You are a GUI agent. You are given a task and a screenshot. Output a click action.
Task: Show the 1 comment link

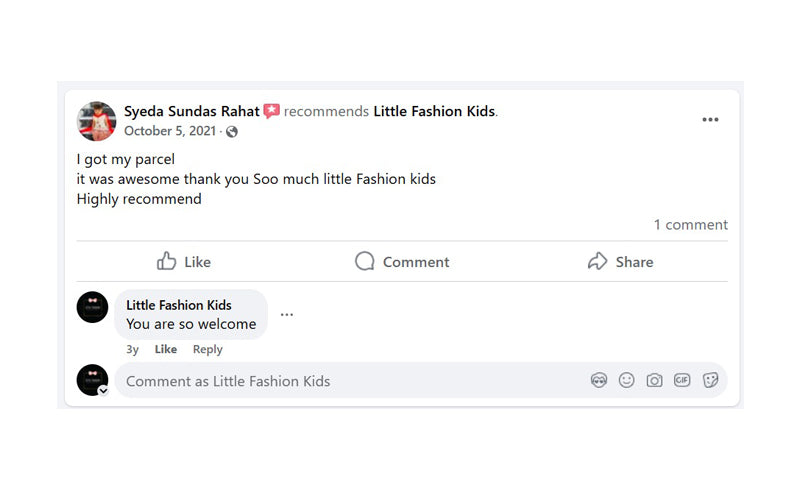[691, 224]
